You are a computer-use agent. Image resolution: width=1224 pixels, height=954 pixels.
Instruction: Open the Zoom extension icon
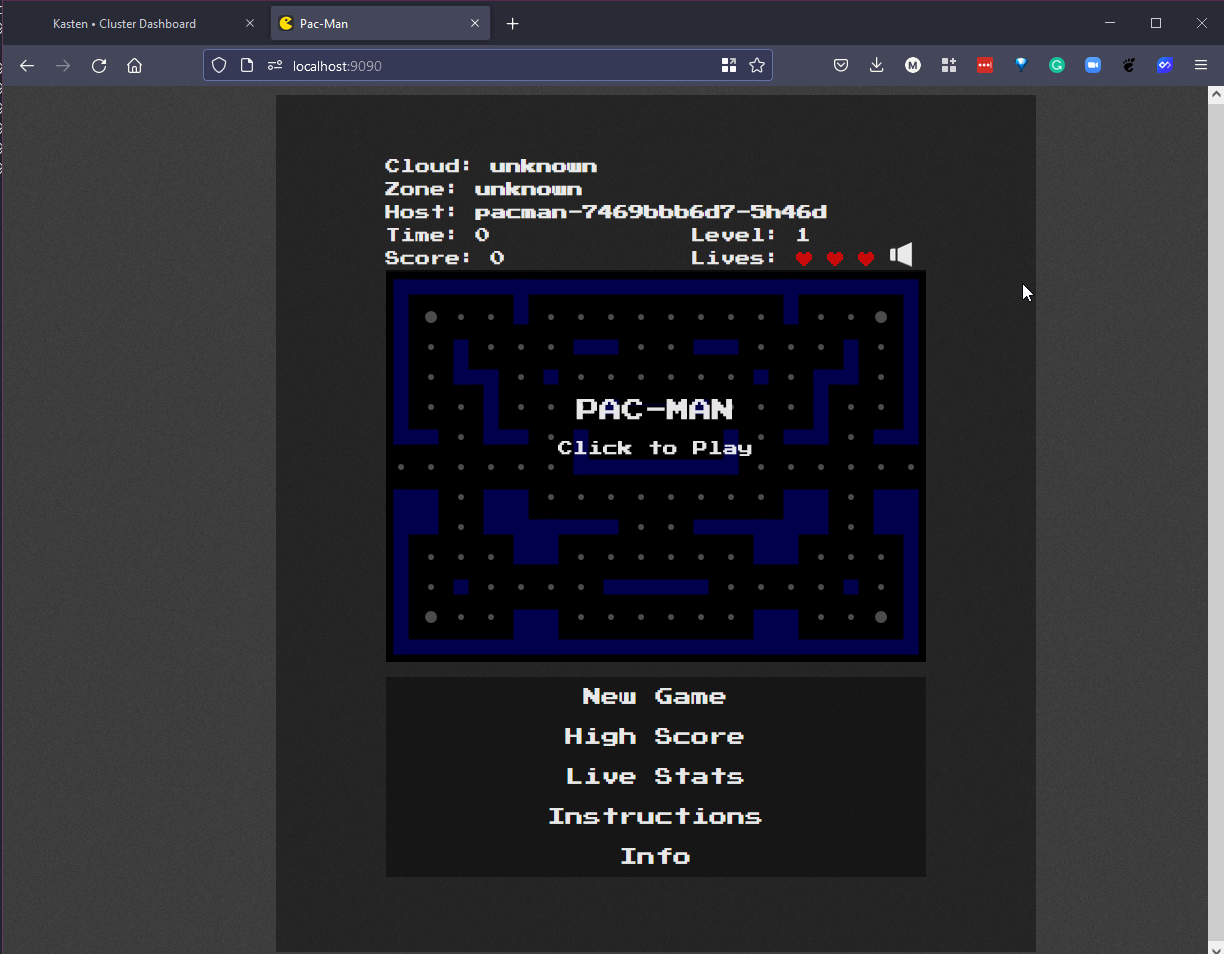click(x=1093, y=66)
